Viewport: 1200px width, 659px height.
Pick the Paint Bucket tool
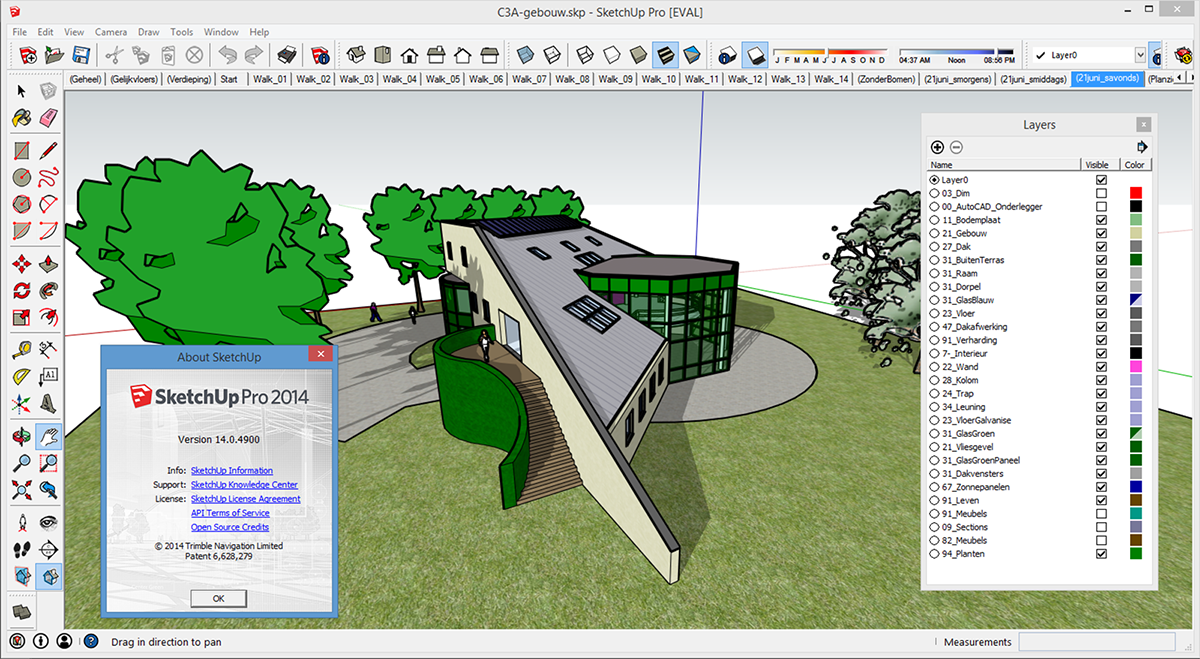22,118
